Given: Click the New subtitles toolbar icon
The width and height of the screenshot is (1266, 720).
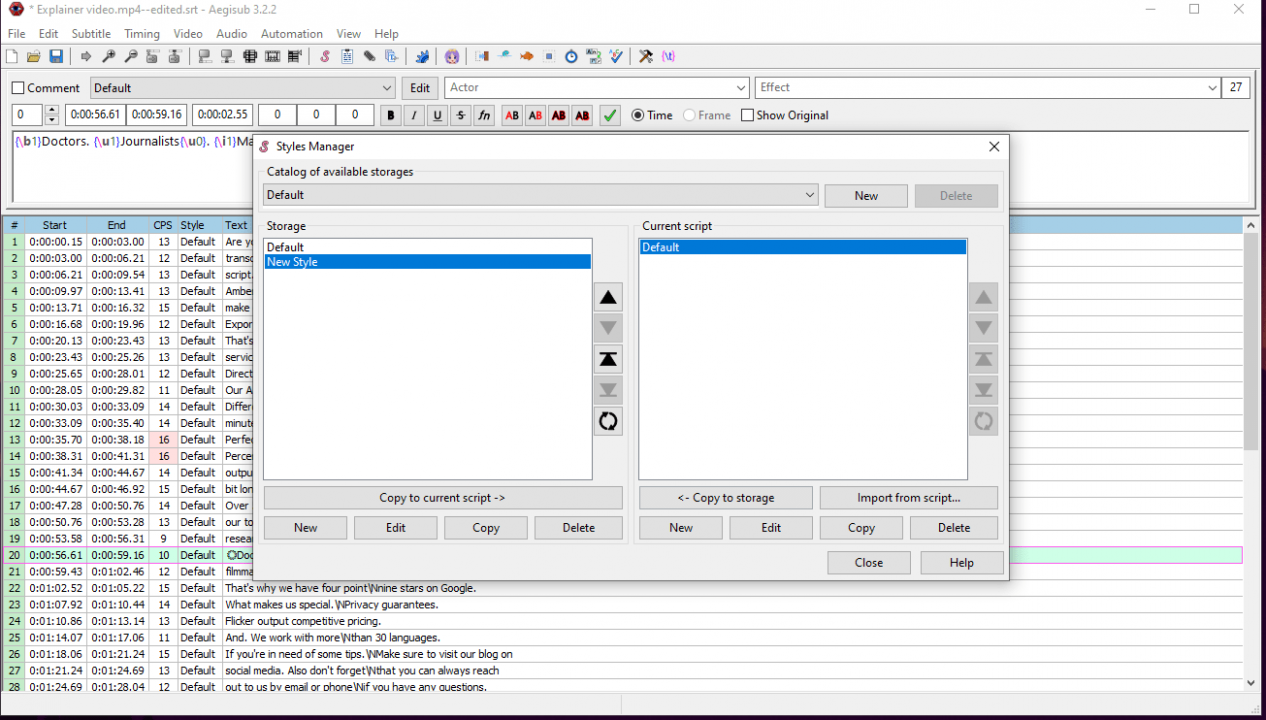Looking at the screenshot, I should tap(12, 57).
